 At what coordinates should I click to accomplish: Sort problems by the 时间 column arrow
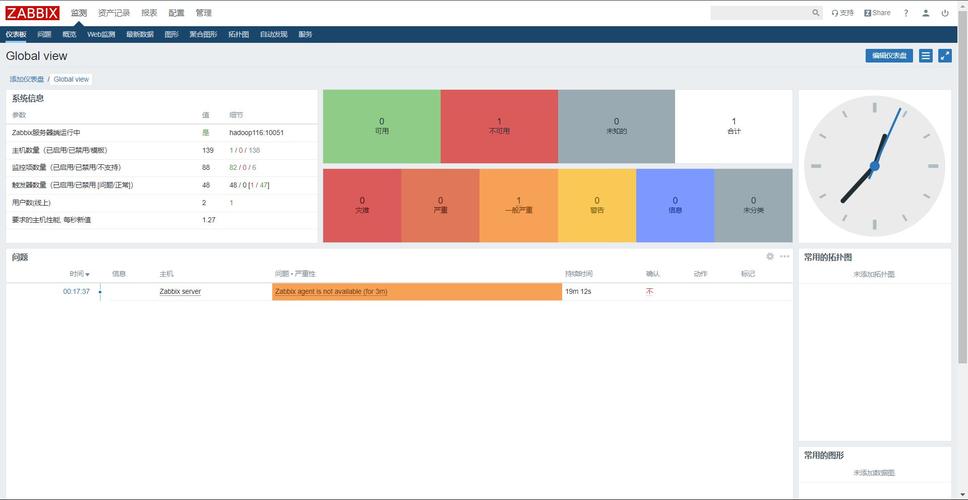pos(88,274)
